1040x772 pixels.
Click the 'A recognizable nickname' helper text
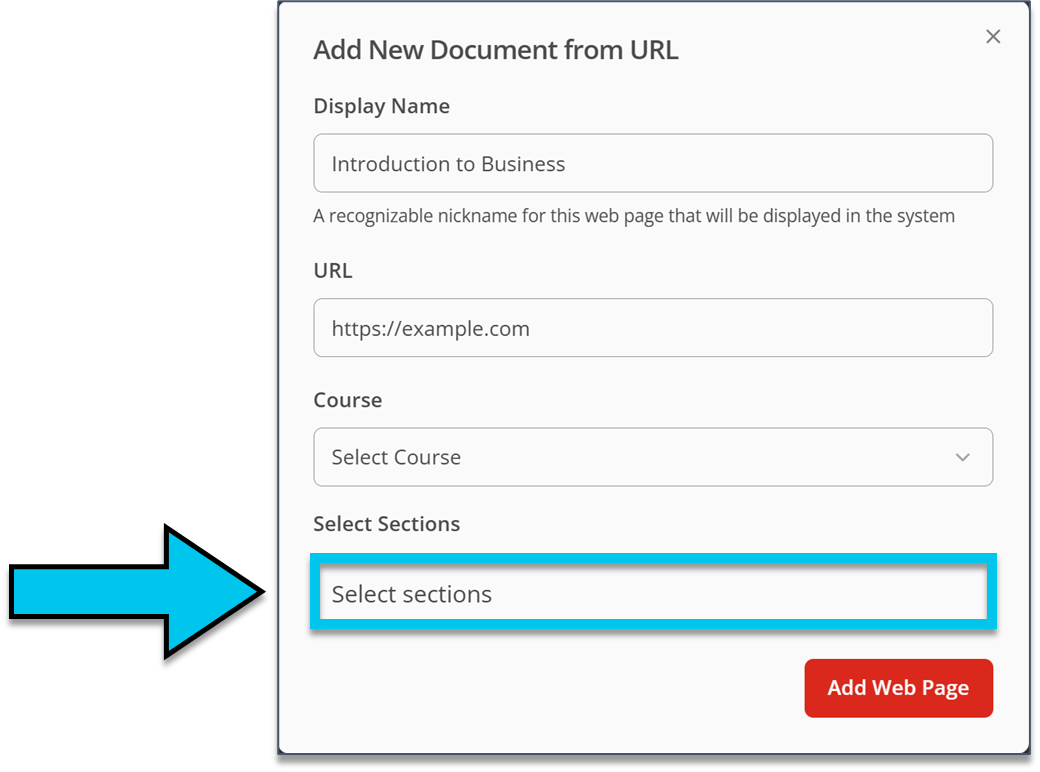(x=634, y=216)
